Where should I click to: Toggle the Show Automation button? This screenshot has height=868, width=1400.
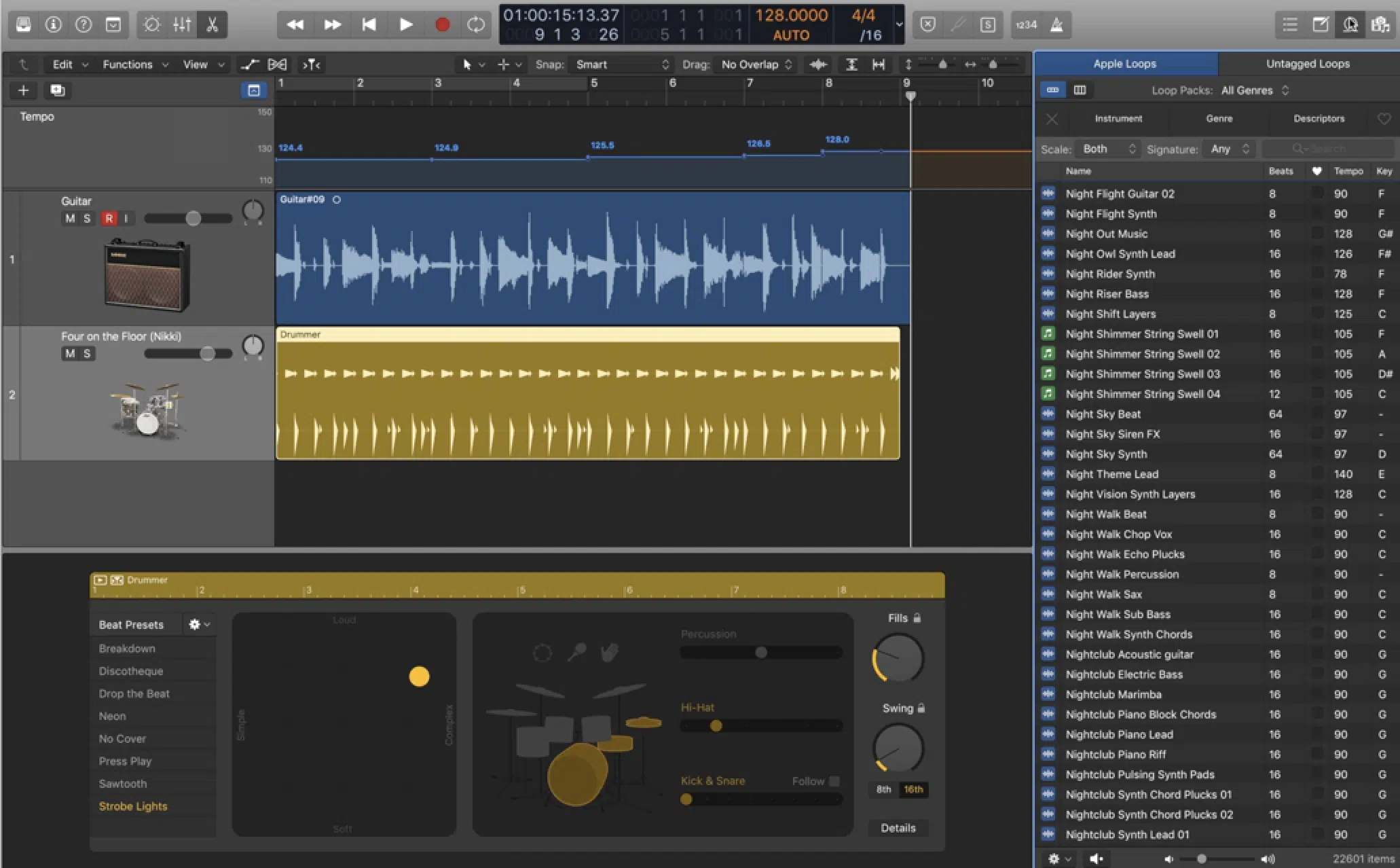click(x=250, y=65)
